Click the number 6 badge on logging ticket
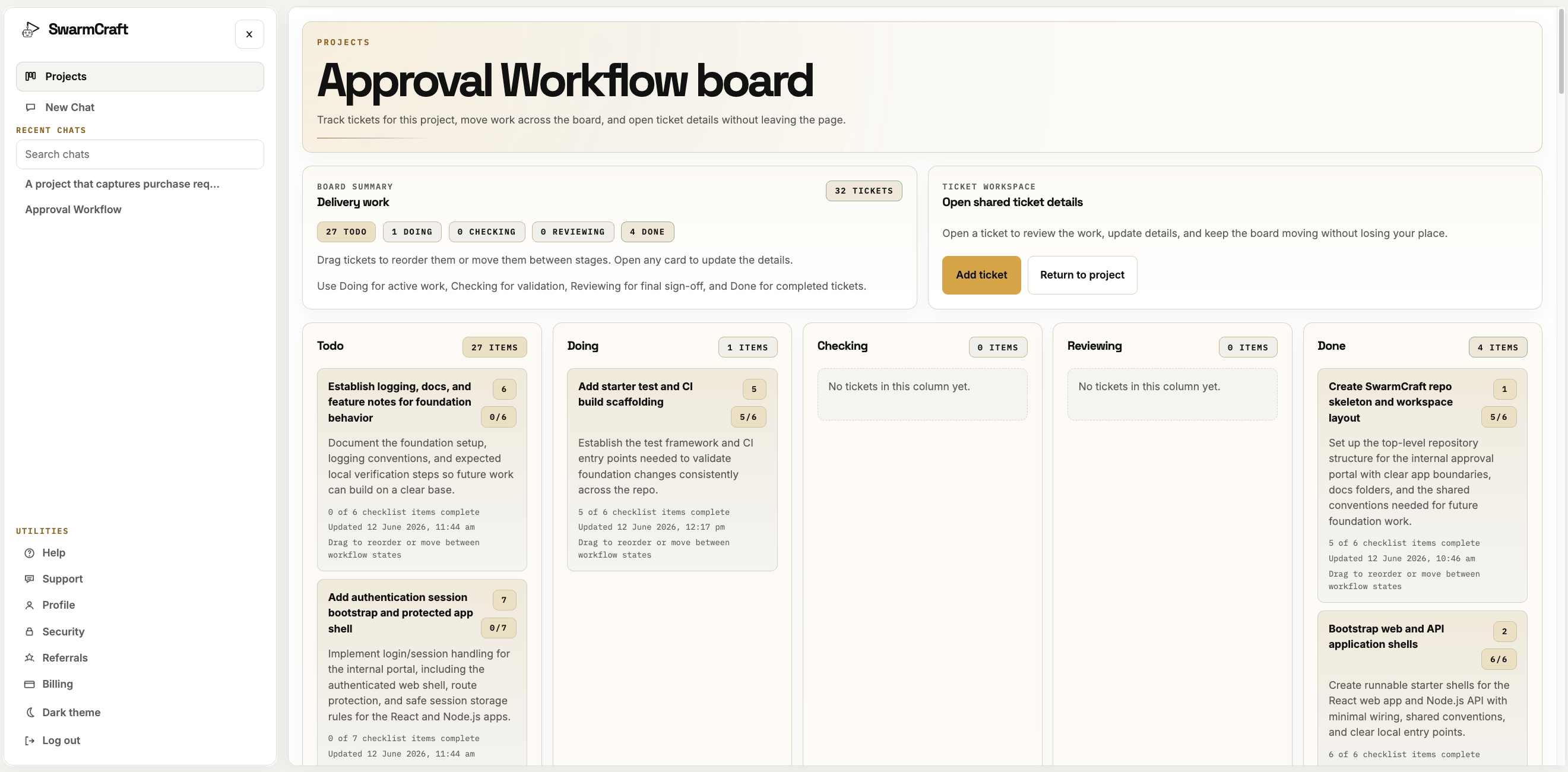The image size is (1568, 772). tap(504, 389)
